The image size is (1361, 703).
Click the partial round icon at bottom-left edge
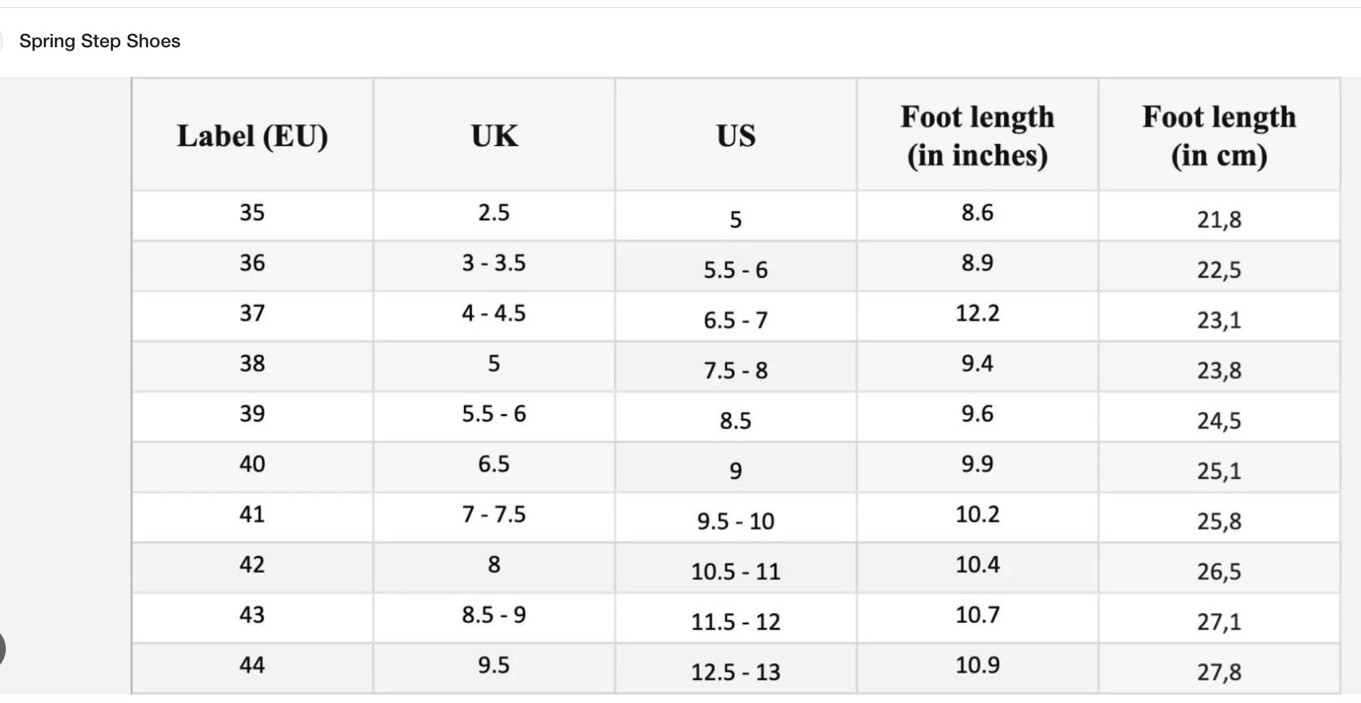2,649
